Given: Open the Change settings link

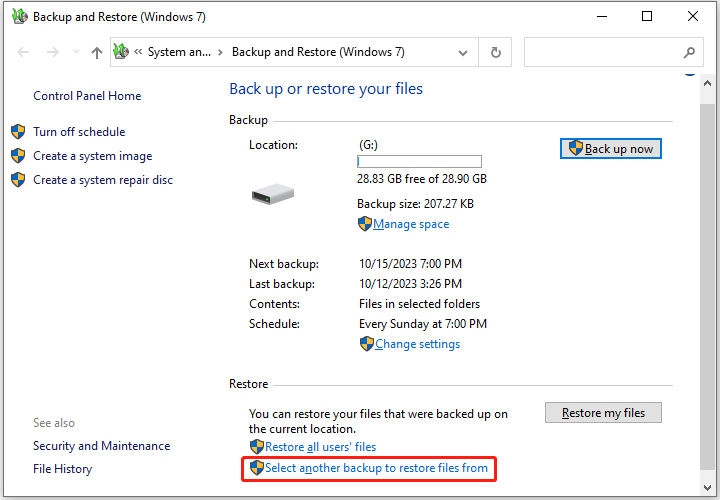Looking at the screenshot, I should point(417,344).
